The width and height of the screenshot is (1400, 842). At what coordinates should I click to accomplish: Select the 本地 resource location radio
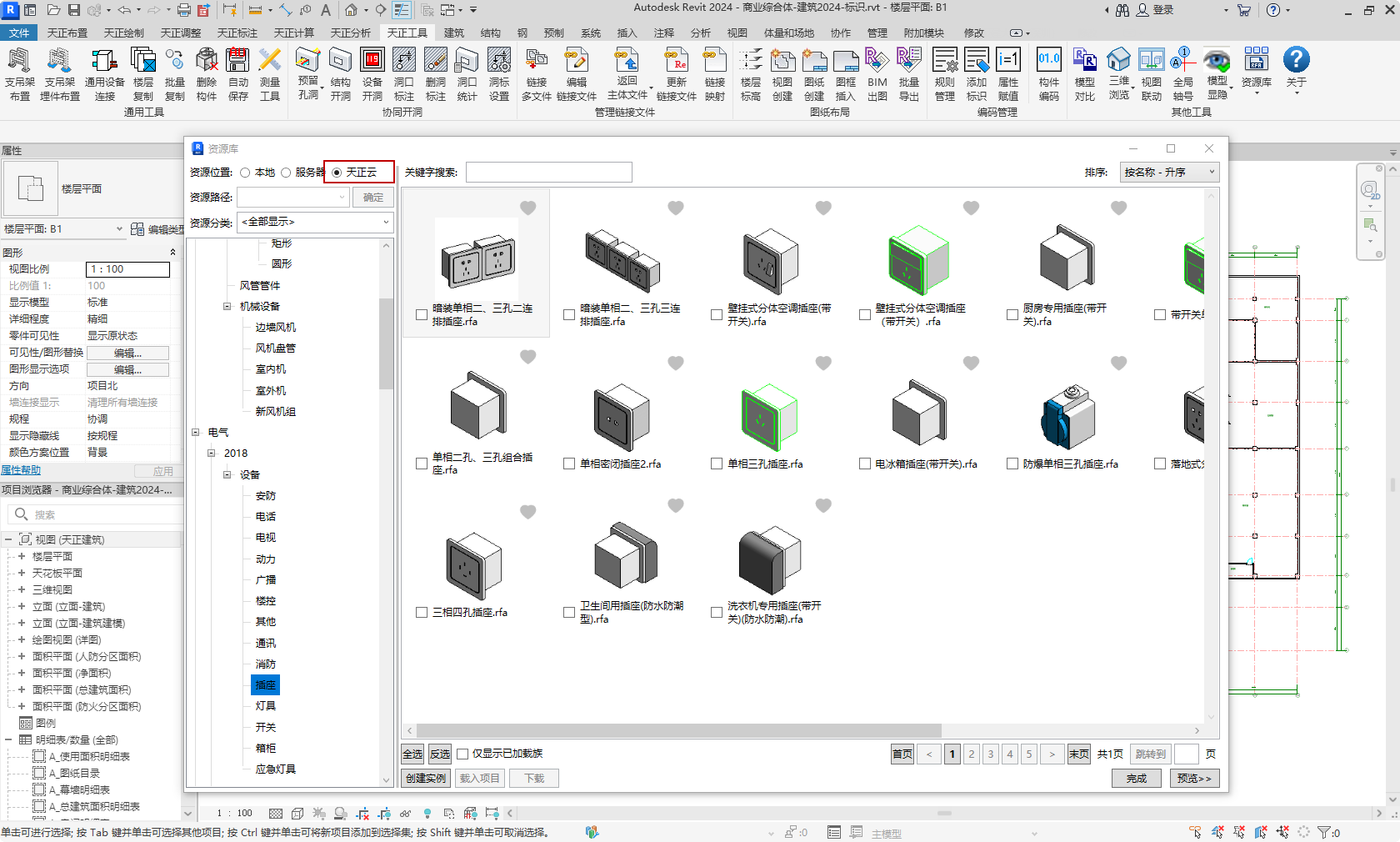245,173
